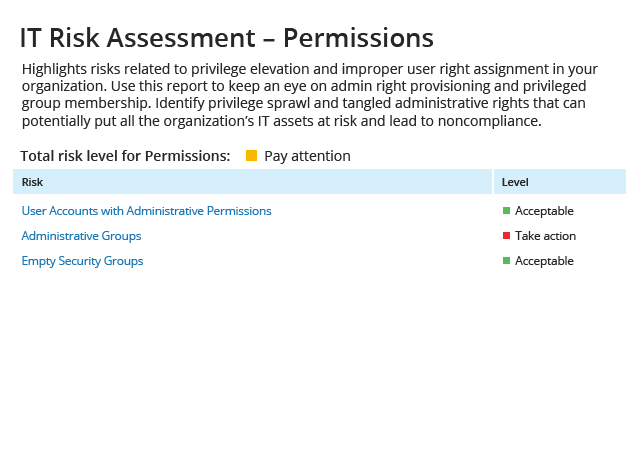Image resolution: width=640 pixels, height=450 pixels.
Task: Click Acceptable label in User Accounts row
Action: coord(544,211)
